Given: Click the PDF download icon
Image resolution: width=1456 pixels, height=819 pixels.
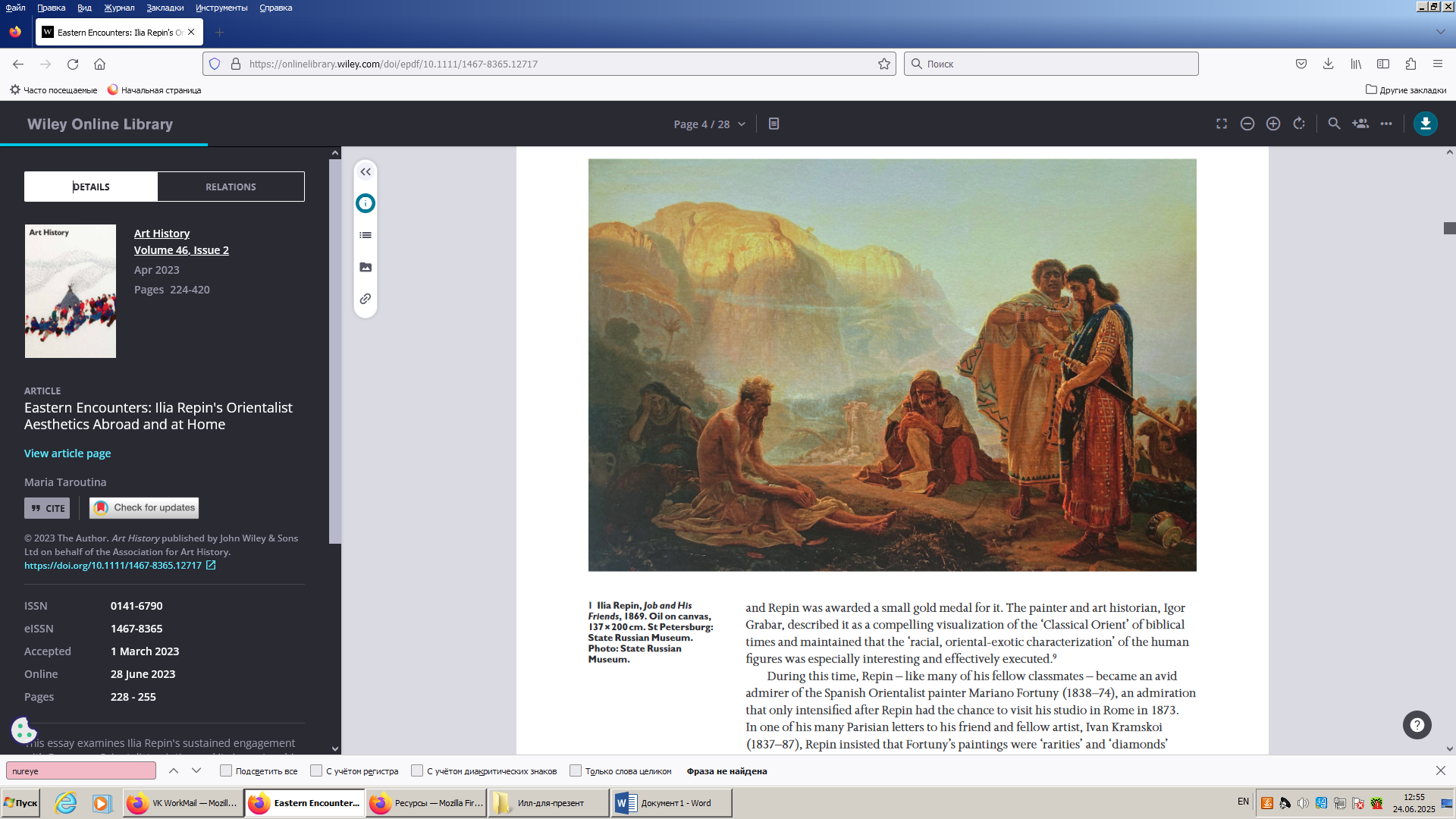Looking at the screenshot, I should tap(1425, 124).
